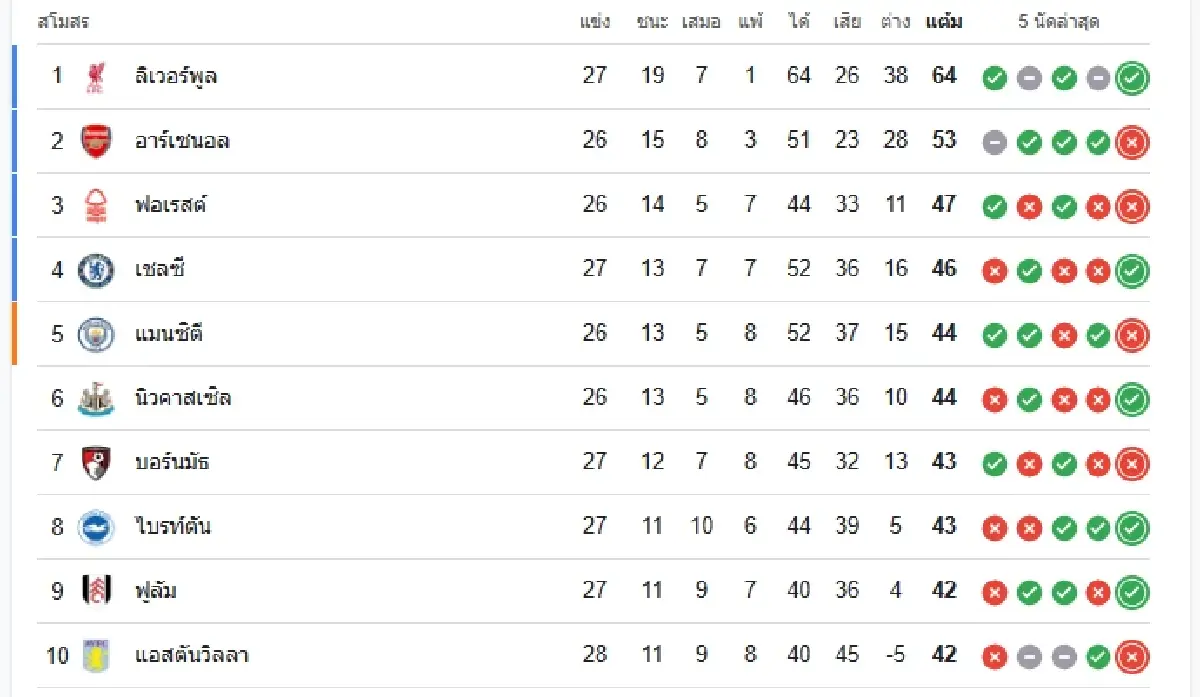Viewport: 1200px width, 697px height.
Task: Click the Nottingham Forest crest icon
Action: click(x=96, y=205)
